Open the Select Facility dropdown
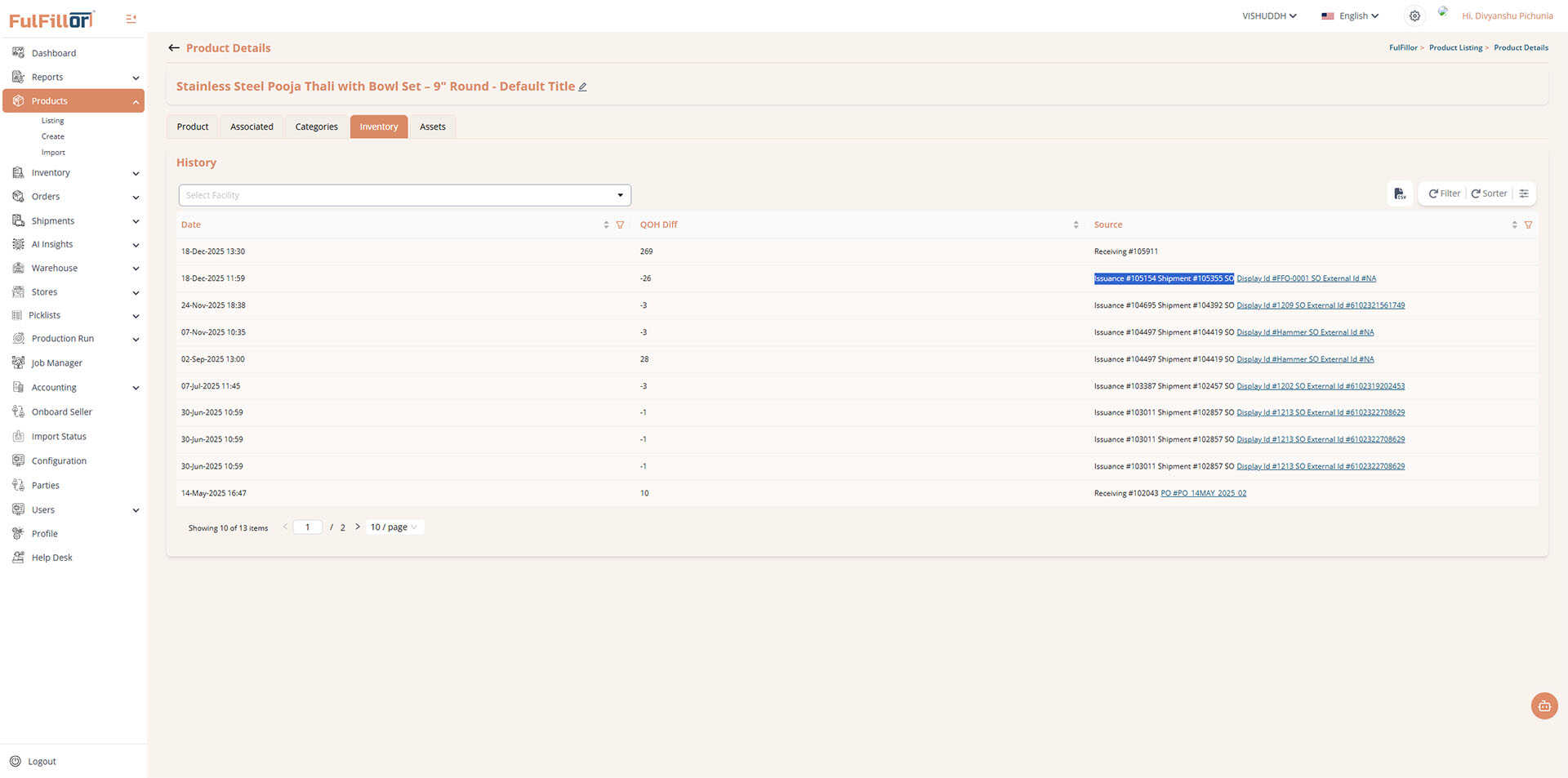 [405, 195]
